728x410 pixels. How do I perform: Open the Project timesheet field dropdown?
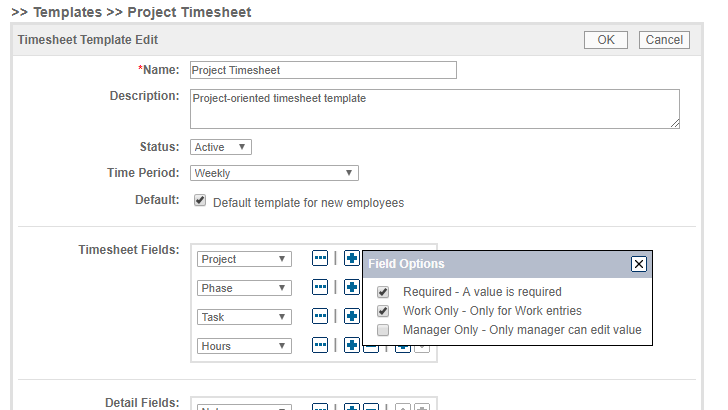(x=244, y=259)
